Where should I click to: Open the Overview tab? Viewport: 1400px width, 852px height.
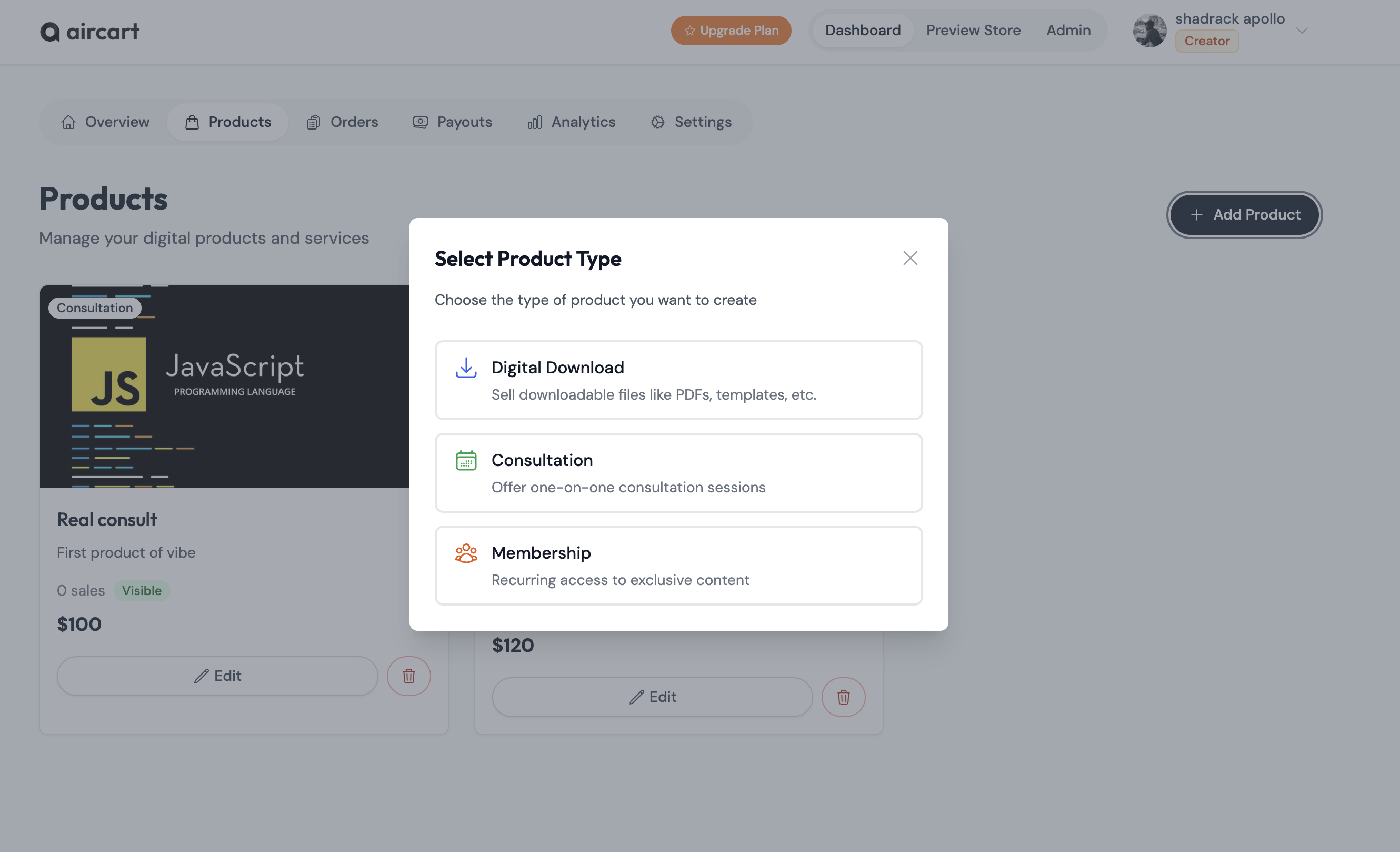pyautogui.click(x=105, y=122)
